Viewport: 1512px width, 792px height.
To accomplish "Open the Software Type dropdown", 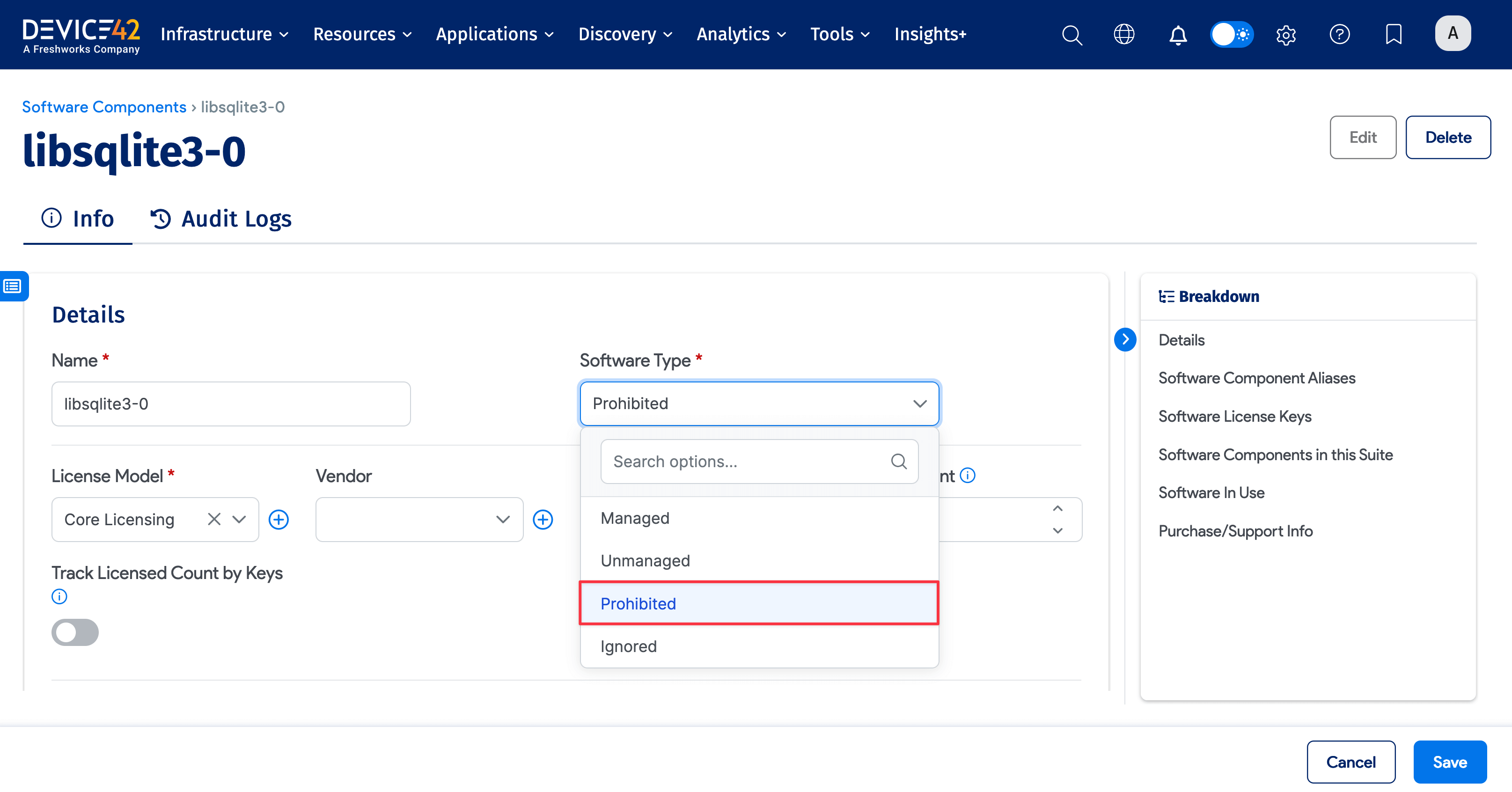I will tap(759, 403).
